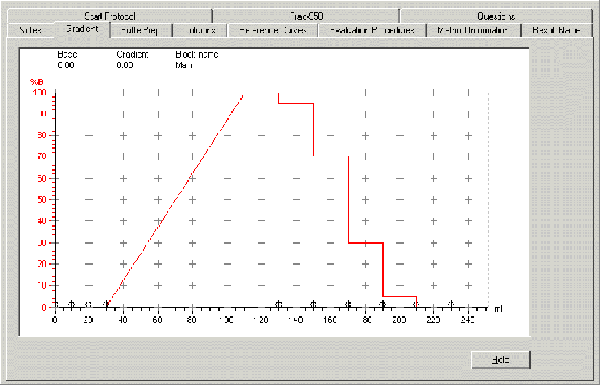Switch to the Notes tab
Viewport: 600px width, 387px height.
pyautogui.click(x=31, y=30)
